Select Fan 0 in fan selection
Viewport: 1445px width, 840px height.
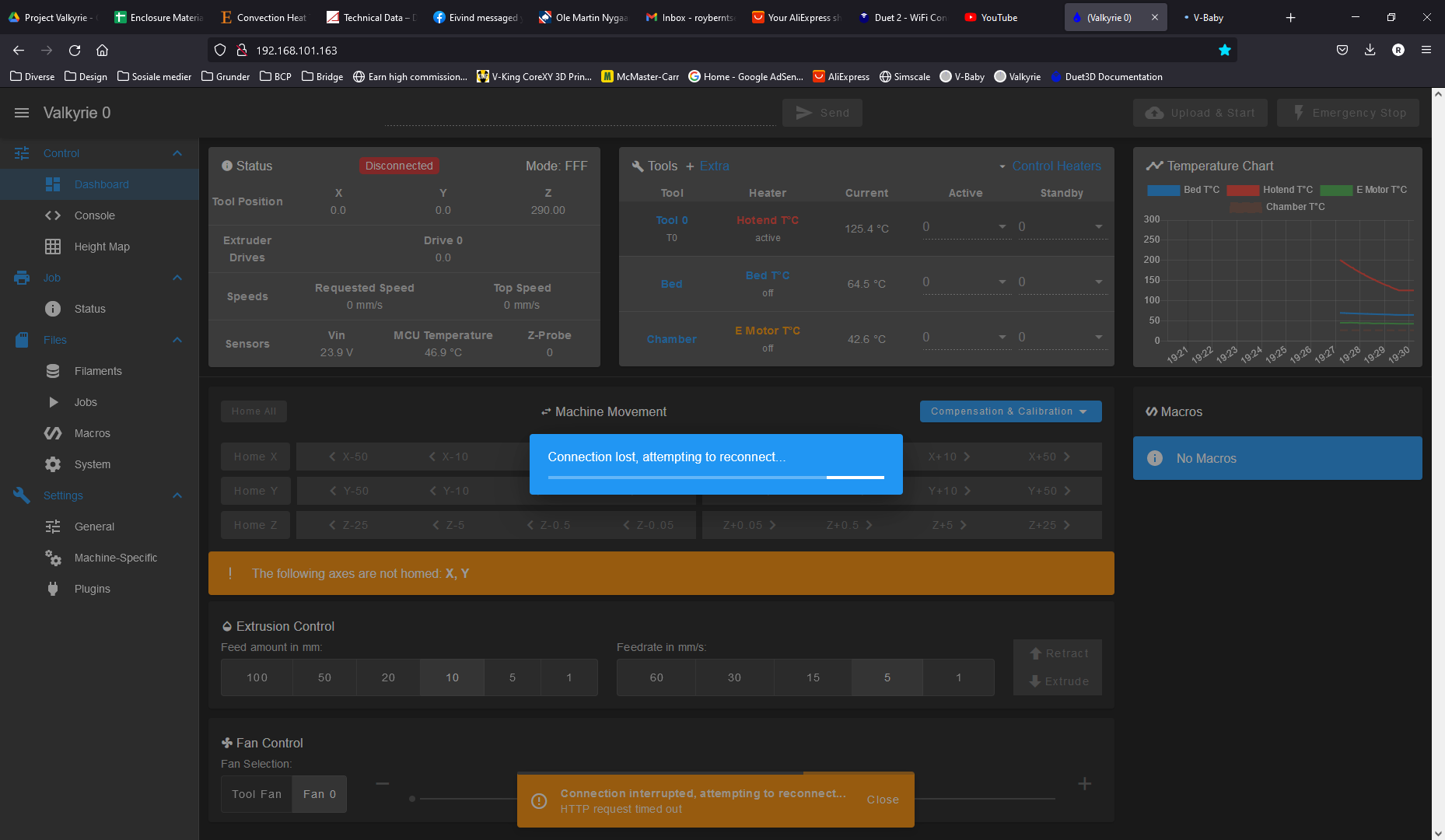(320, 794)
